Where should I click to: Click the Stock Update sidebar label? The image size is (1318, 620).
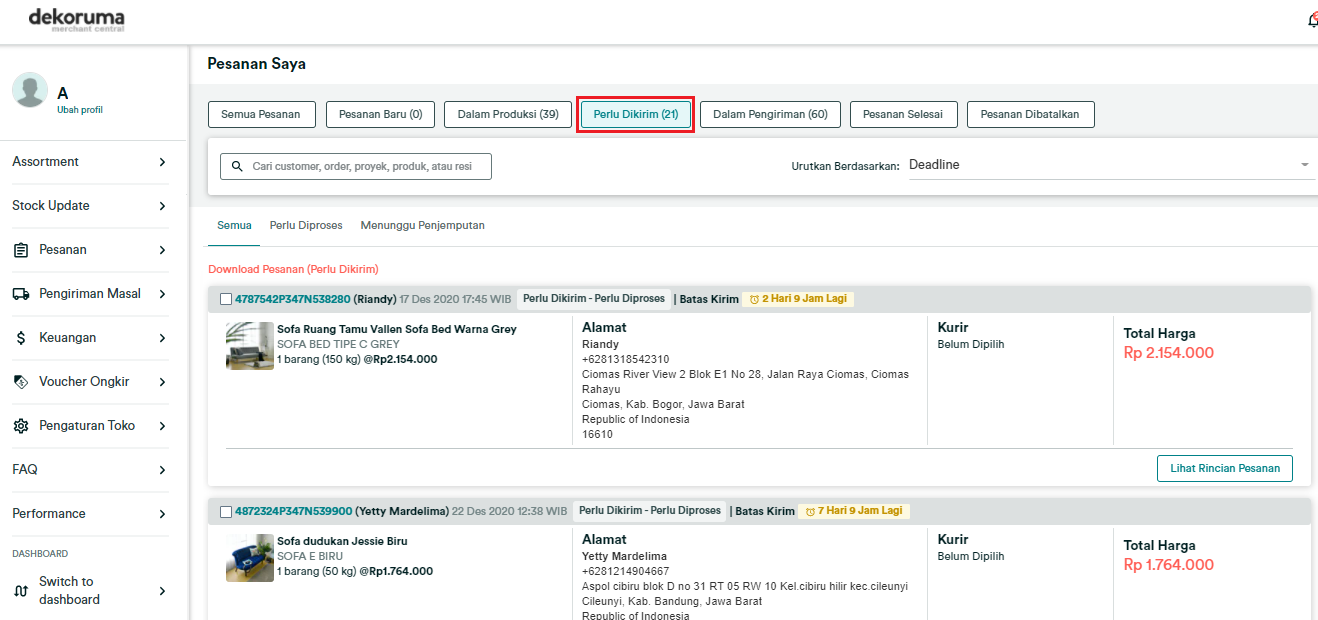pos(51,206)
